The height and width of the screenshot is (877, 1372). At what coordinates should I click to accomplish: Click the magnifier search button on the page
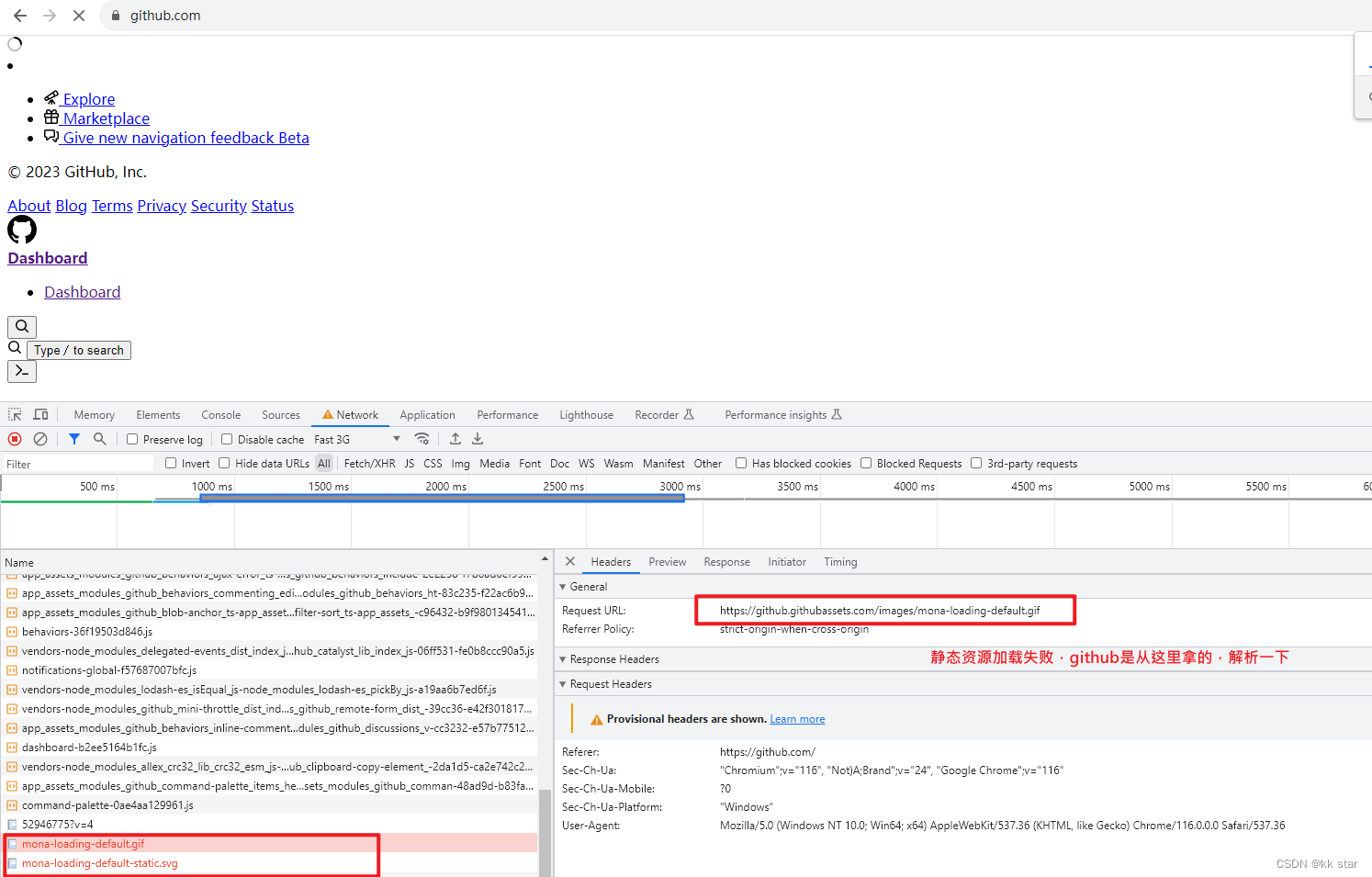(22, 327)
